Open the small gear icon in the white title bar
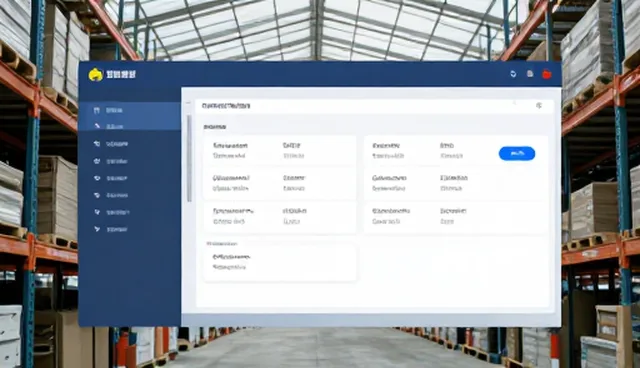The height and width of the screenshot is (368, 640). pos(539,106)
